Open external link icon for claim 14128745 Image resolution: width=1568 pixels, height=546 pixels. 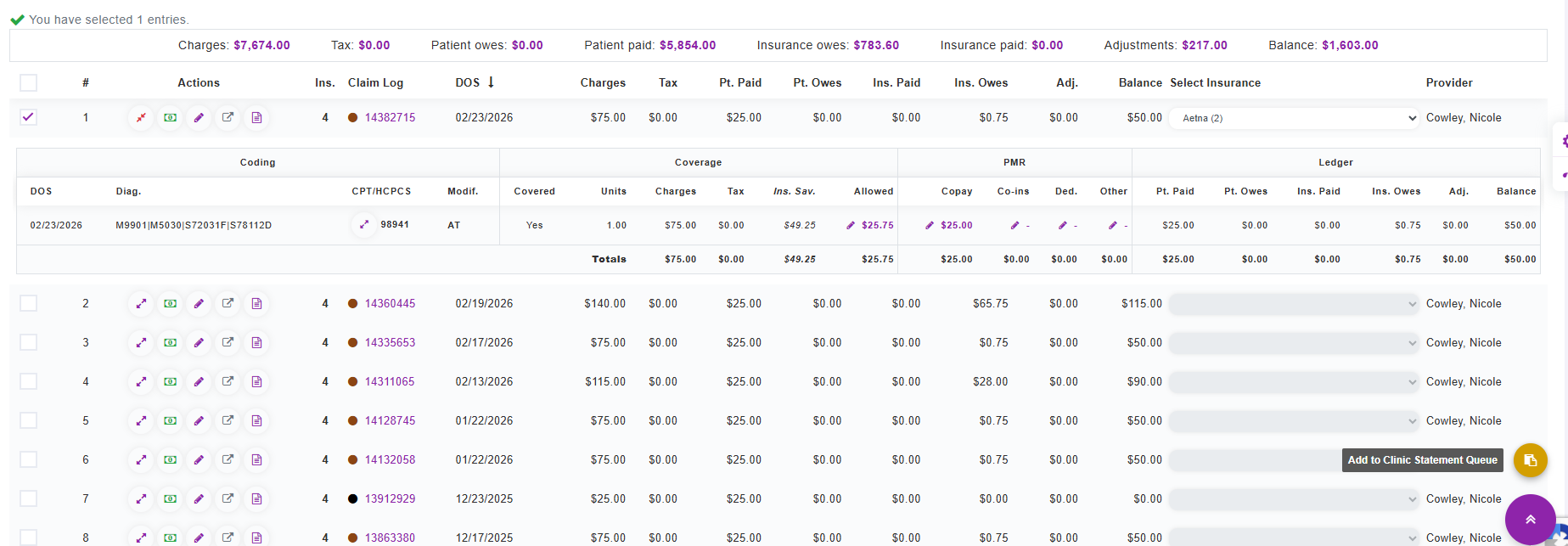(x=228, y=420)
